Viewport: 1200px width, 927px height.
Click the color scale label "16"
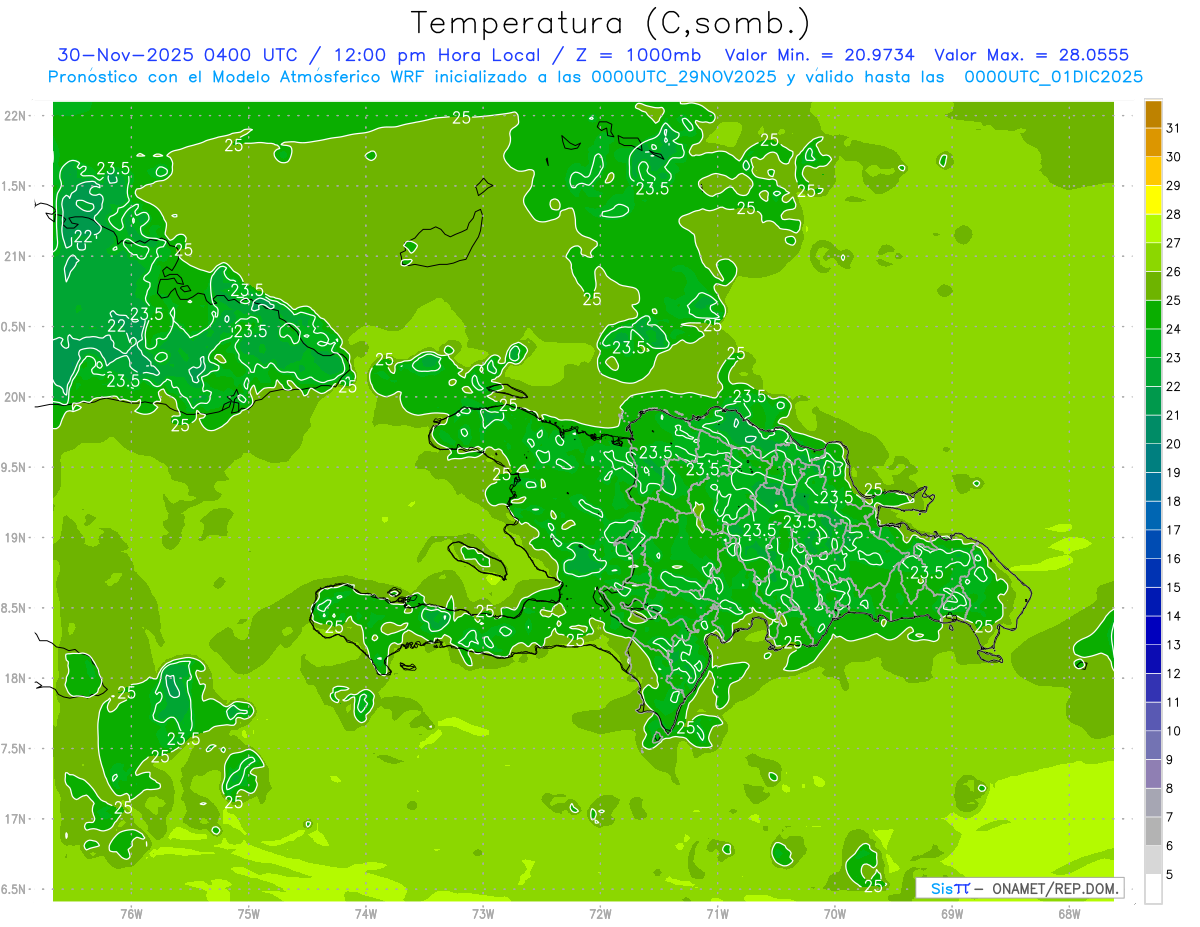click(1173, 559)
